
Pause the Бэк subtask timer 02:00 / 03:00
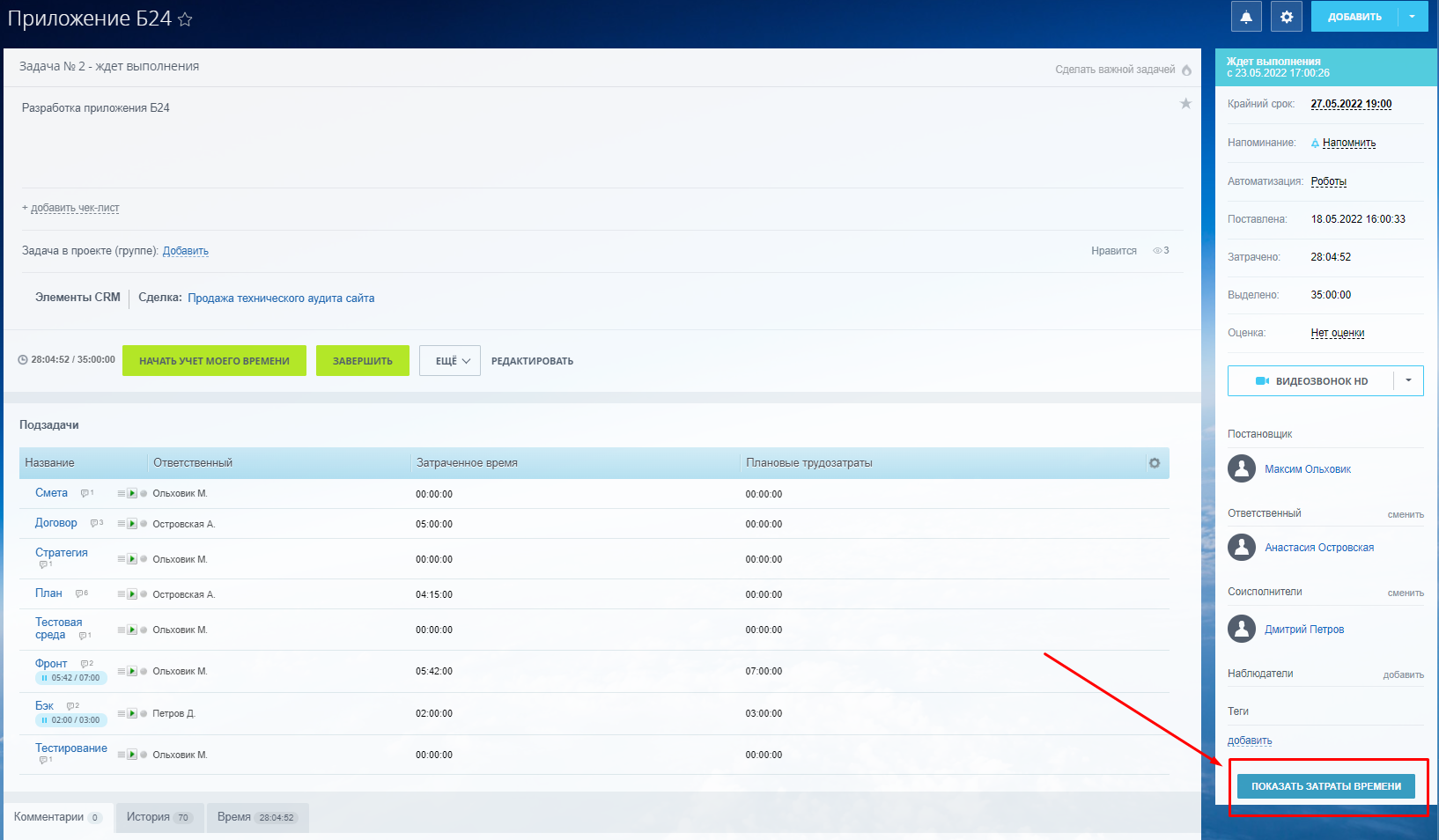(45, 720)
